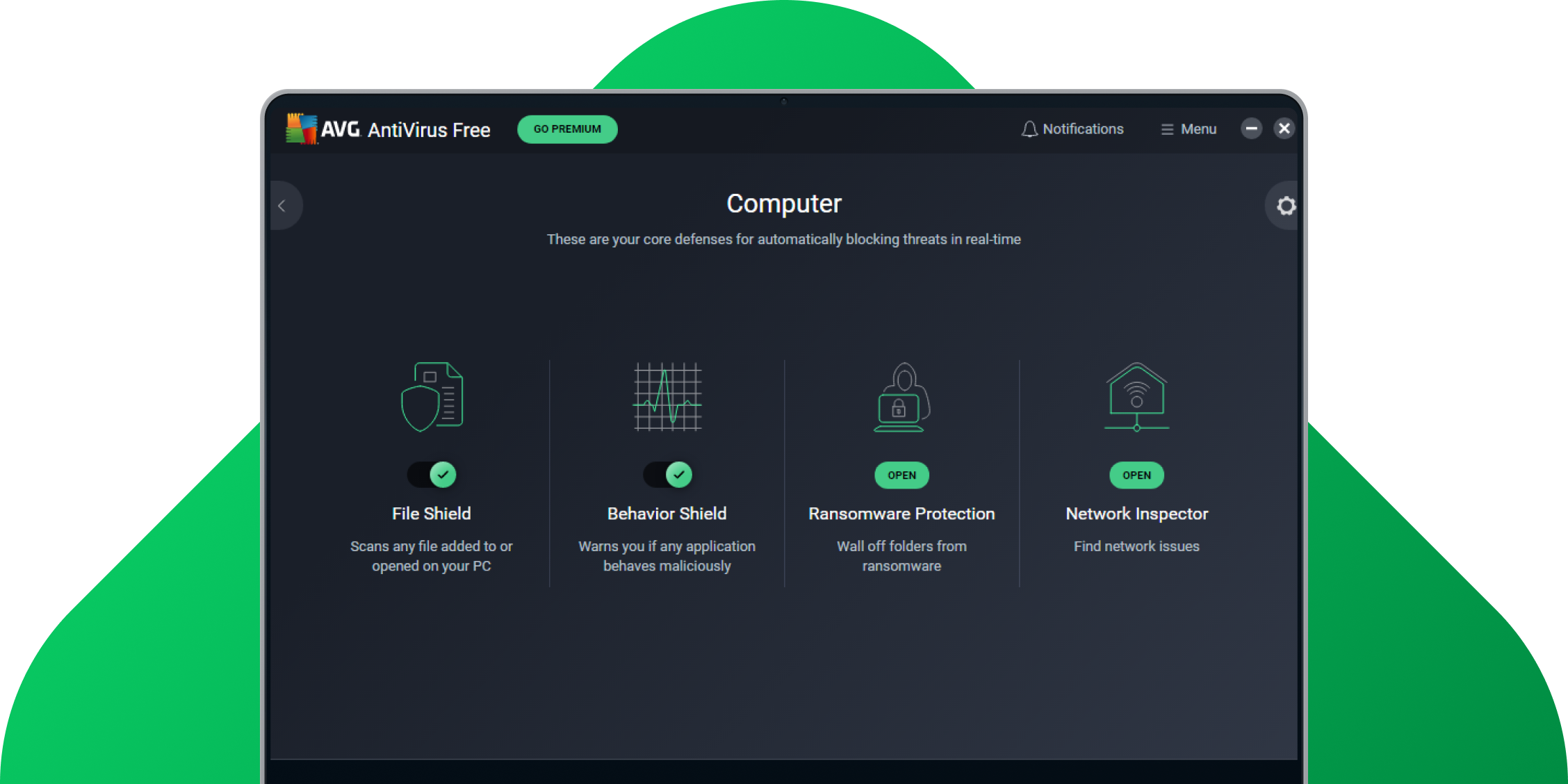Click the Ransomware Protection title label

point(901,514)
